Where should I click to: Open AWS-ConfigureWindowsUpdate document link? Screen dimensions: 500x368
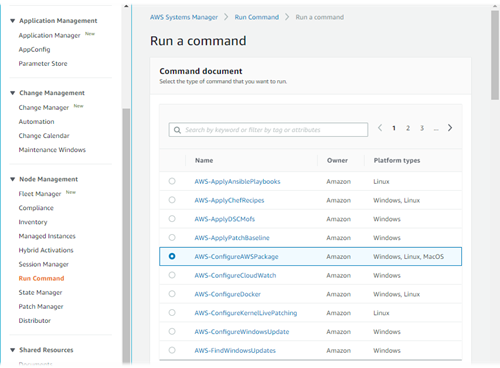pos(242,332)
